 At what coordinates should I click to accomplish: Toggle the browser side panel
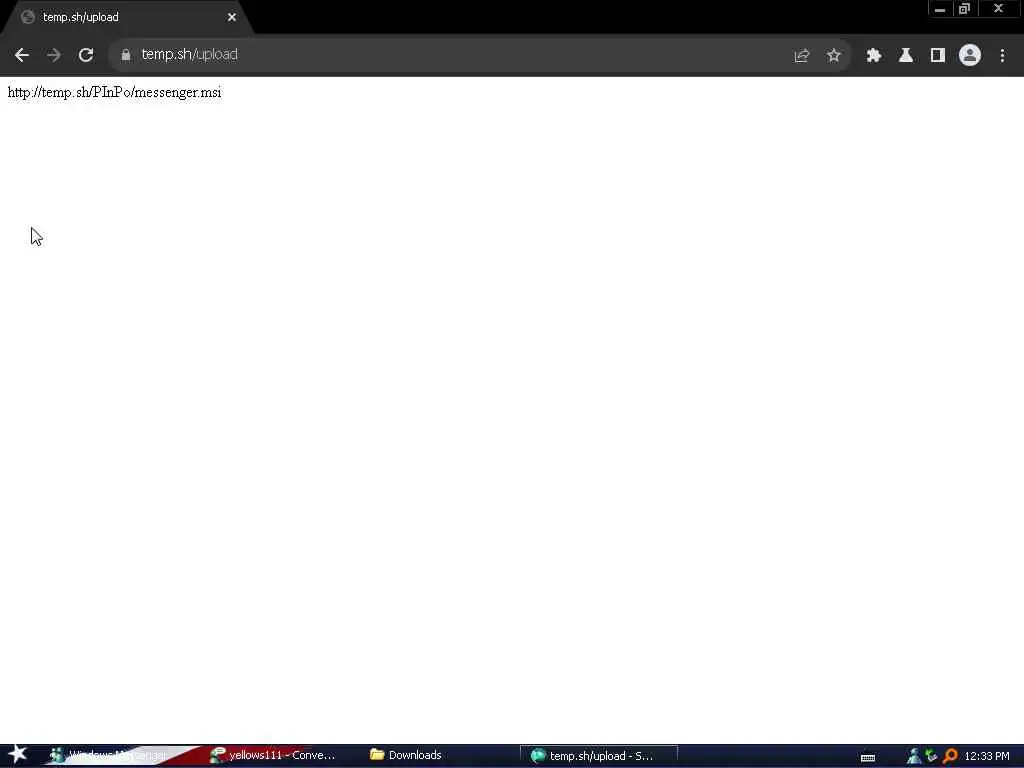pyautogui.click(x=938, y=56)
